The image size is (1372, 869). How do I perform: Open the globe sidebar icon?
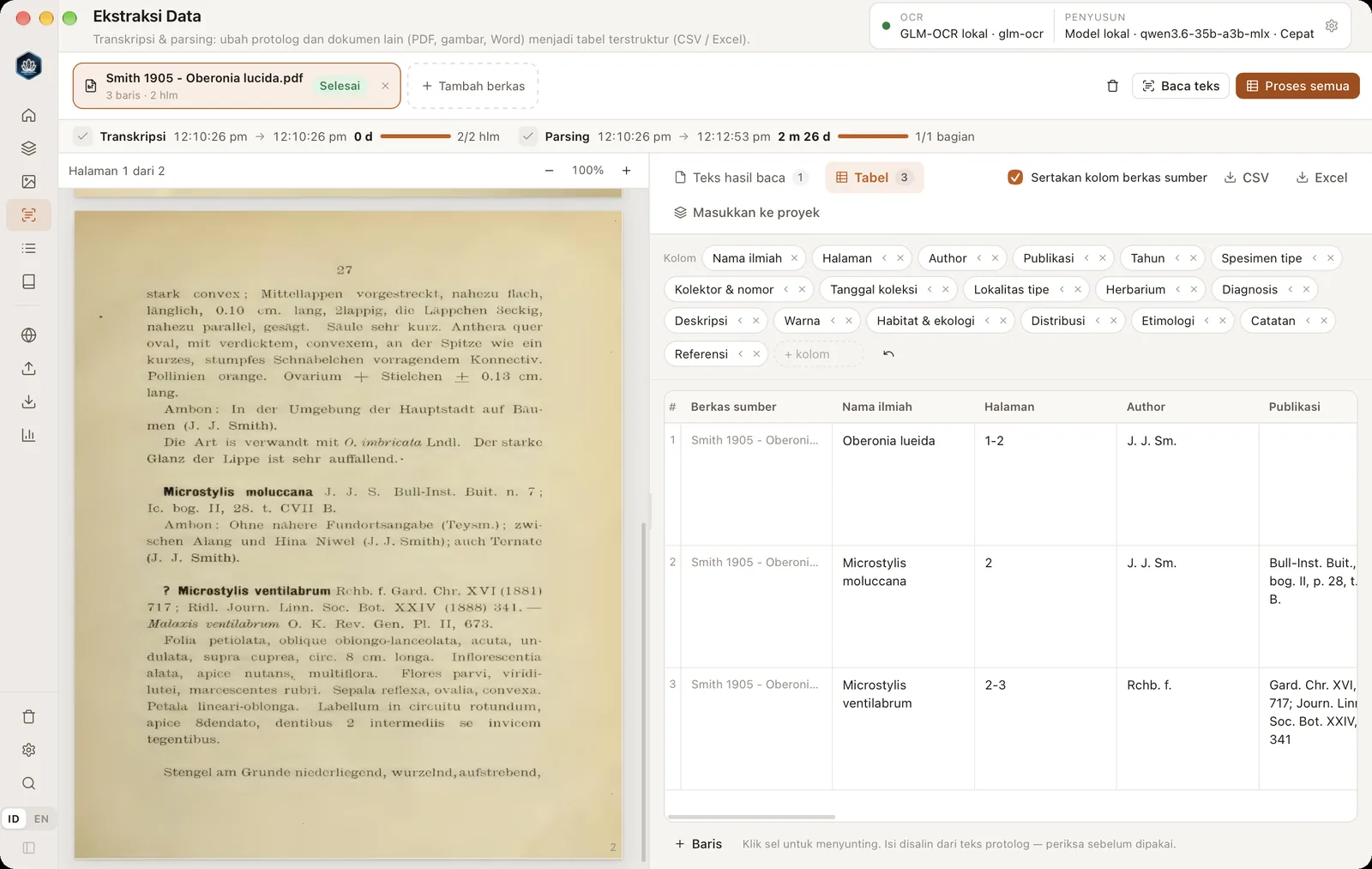coord(28,335)
